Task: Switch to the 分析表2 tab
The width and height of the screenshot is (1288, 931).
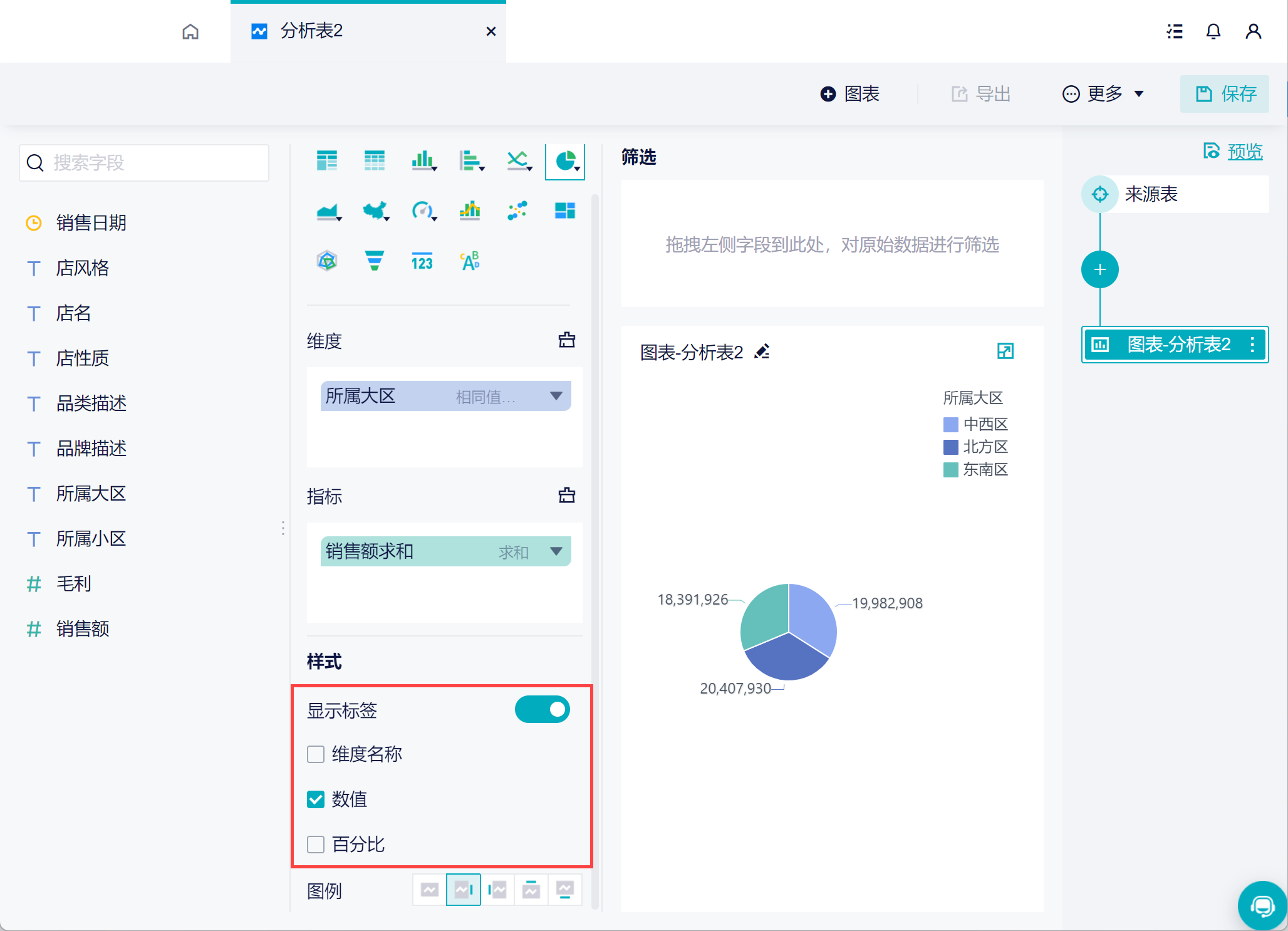Action: [311, 31]
